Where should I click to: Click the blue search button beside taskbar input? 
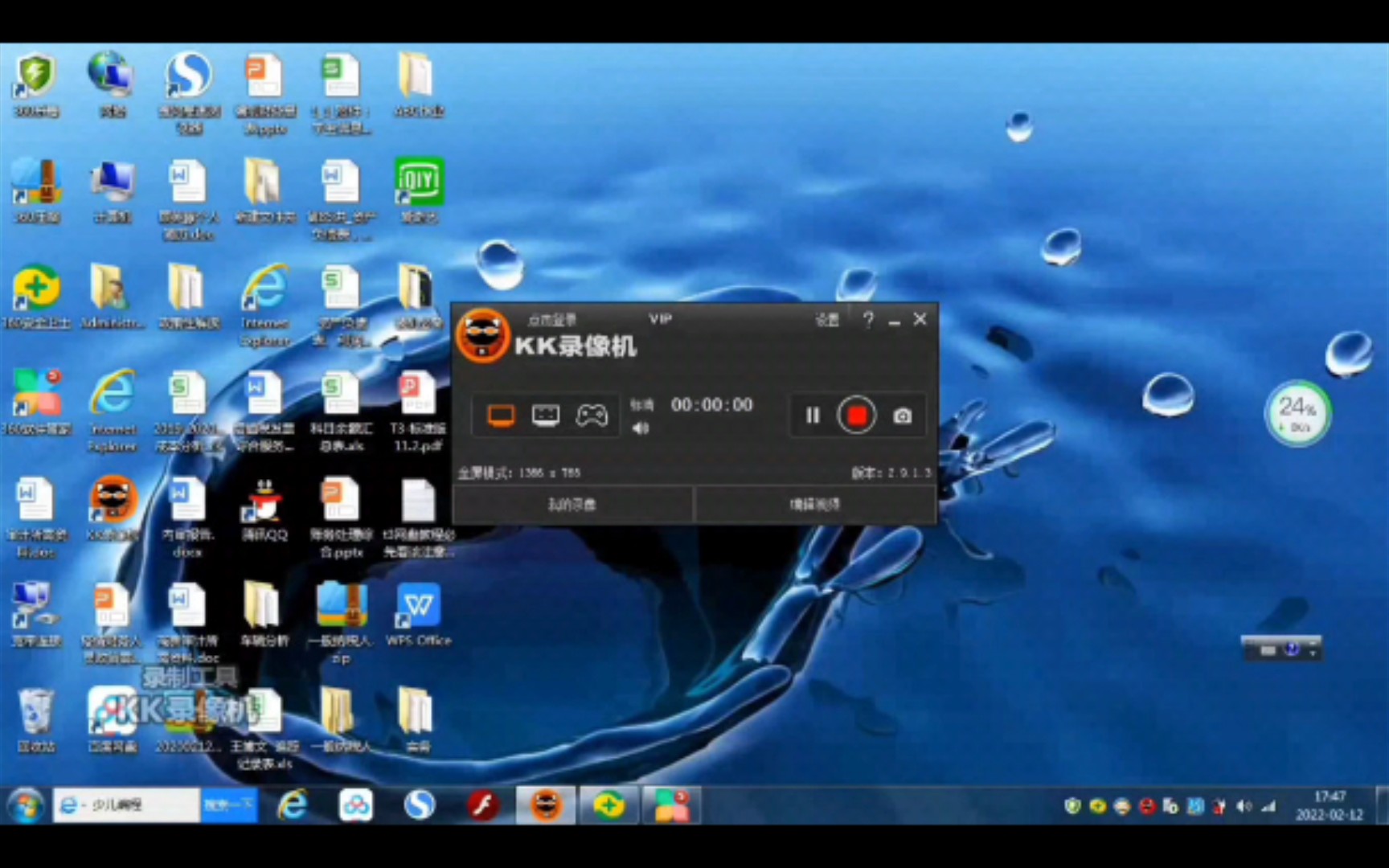[229, 805]
